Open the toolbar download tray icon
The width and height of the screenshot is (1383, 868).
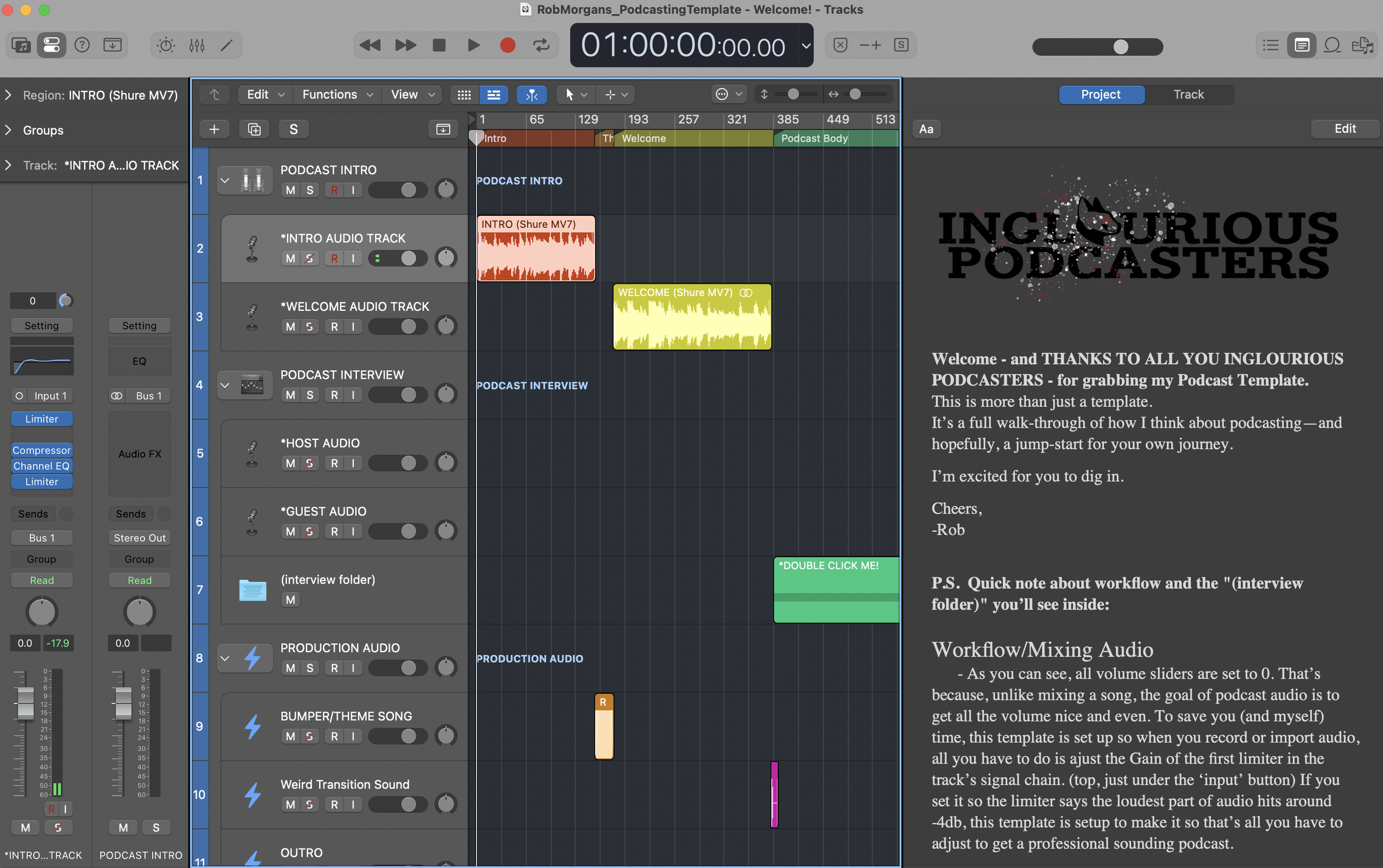112,45
